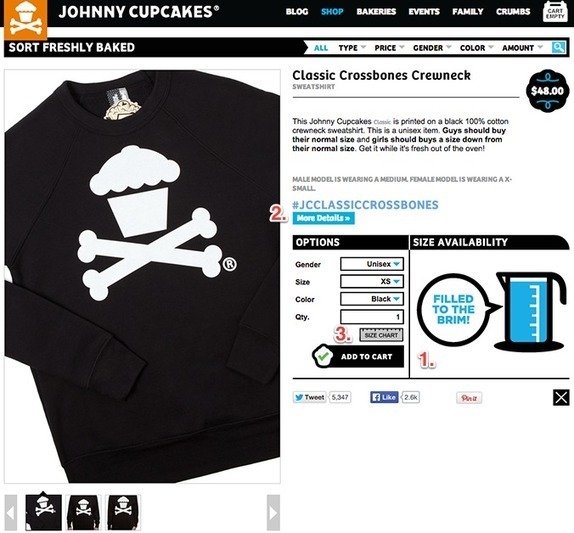Open the empty cart icon
Image resolution: width=574 pixels, height=533 pixels.
[x=555, y=12]
